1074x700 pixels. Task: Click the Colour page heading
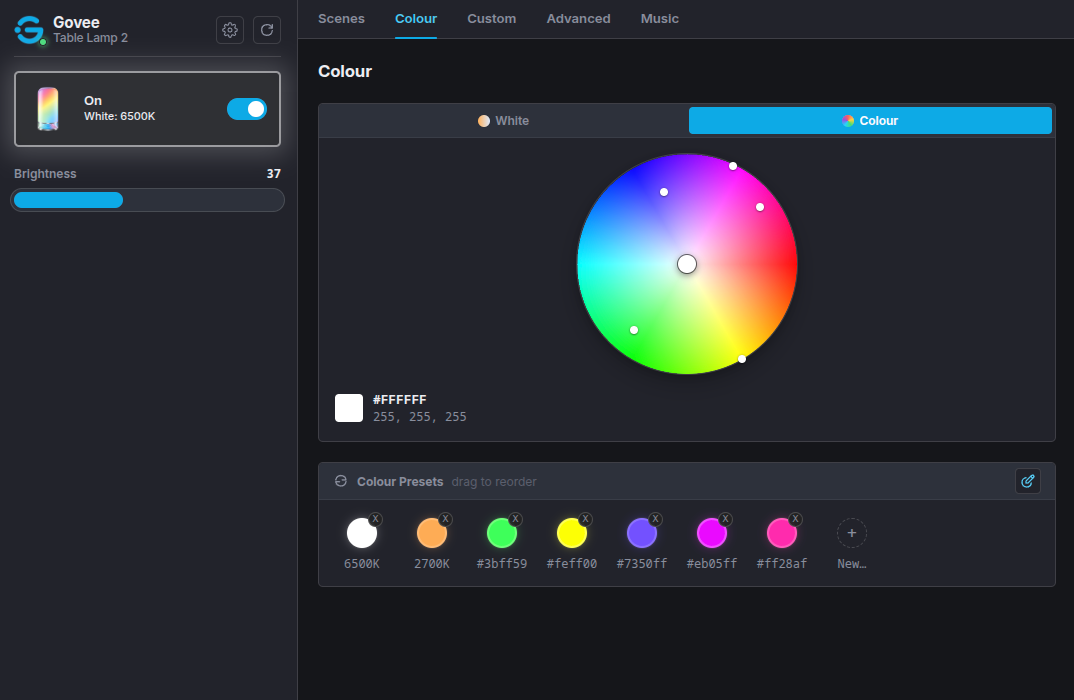(345, 71)
